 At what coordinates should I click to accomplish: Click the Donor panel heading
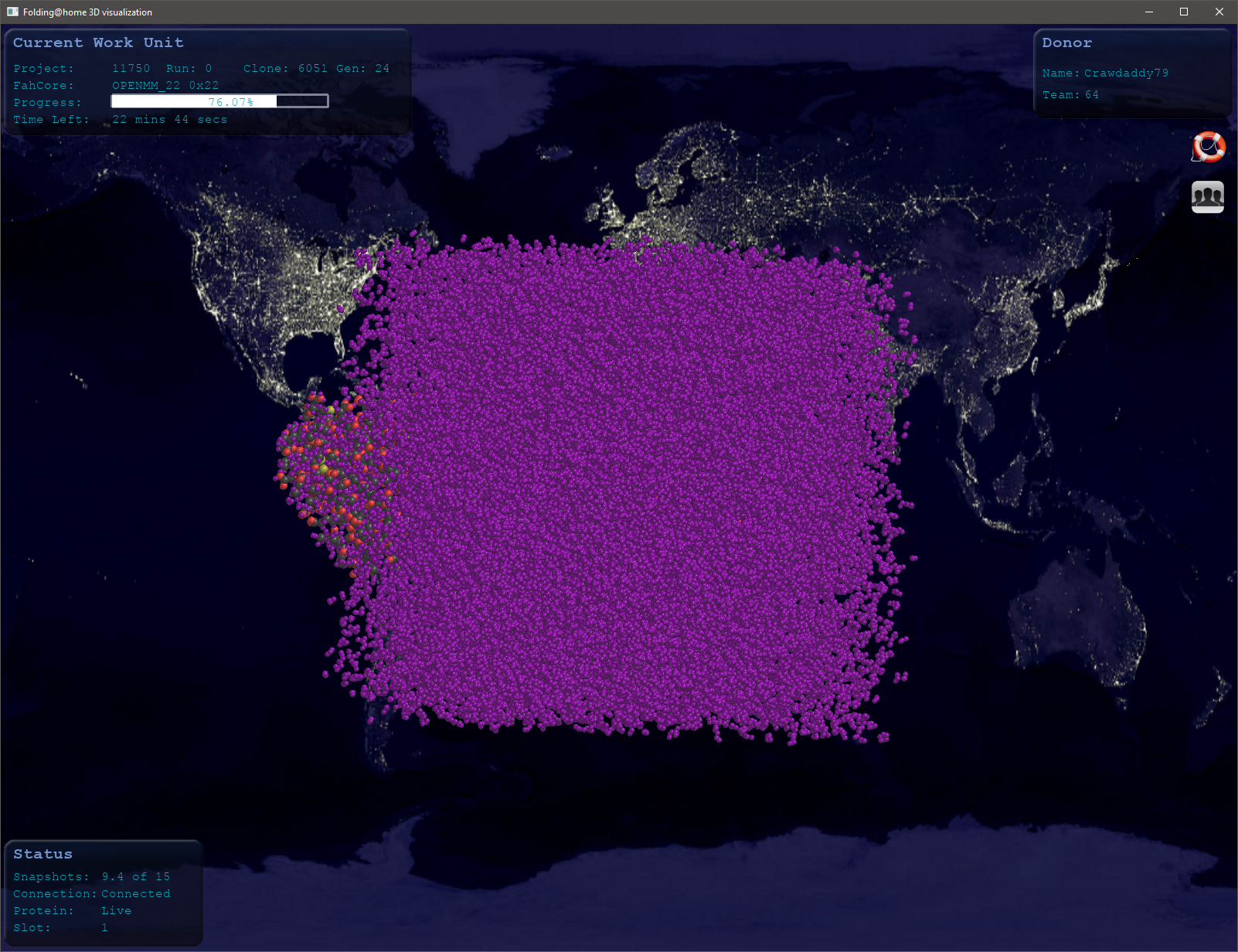pyautogui.click(x=1067, y=42)
